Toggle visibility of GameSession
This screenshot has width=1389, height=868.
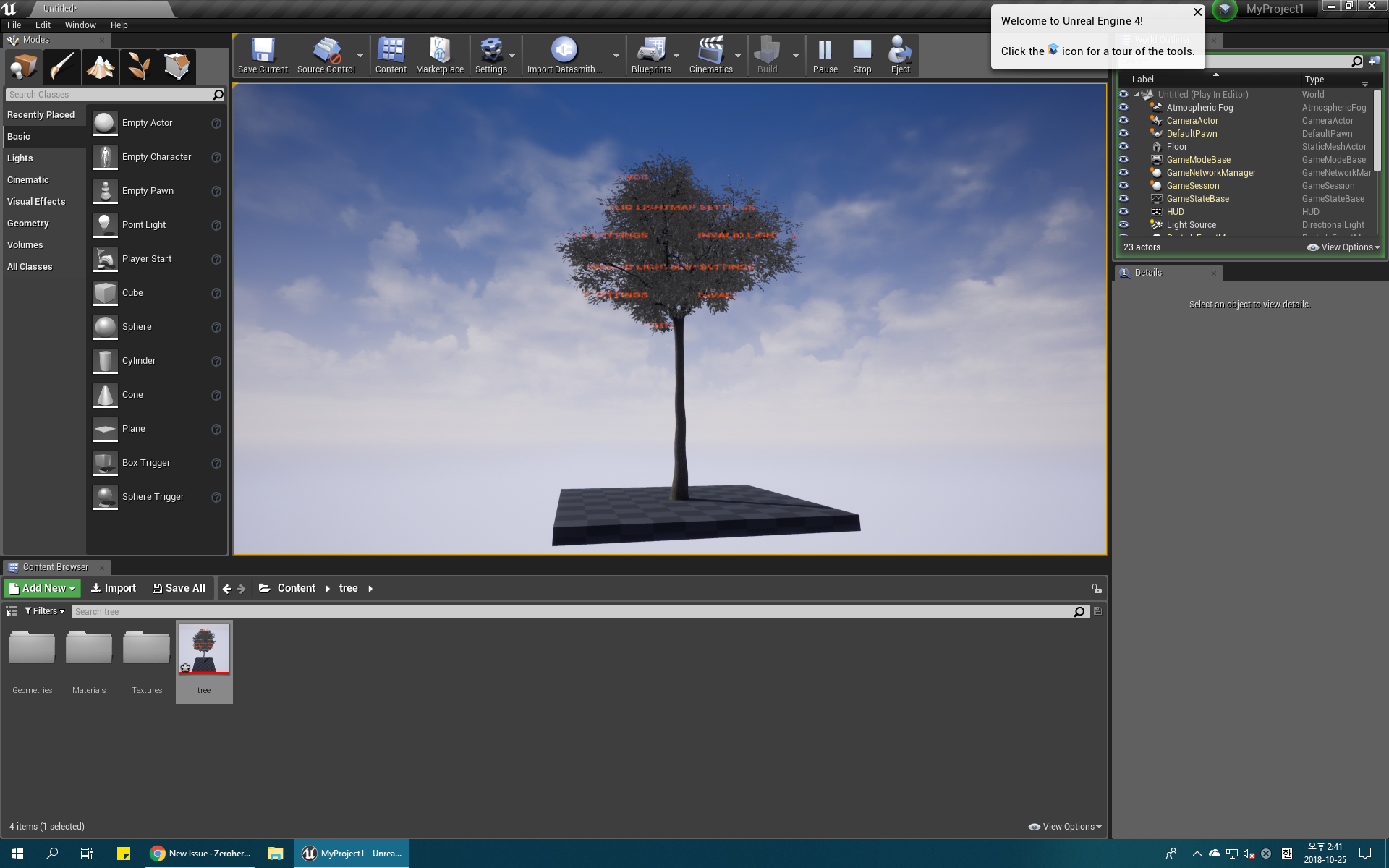click(x=1123, y=186)
